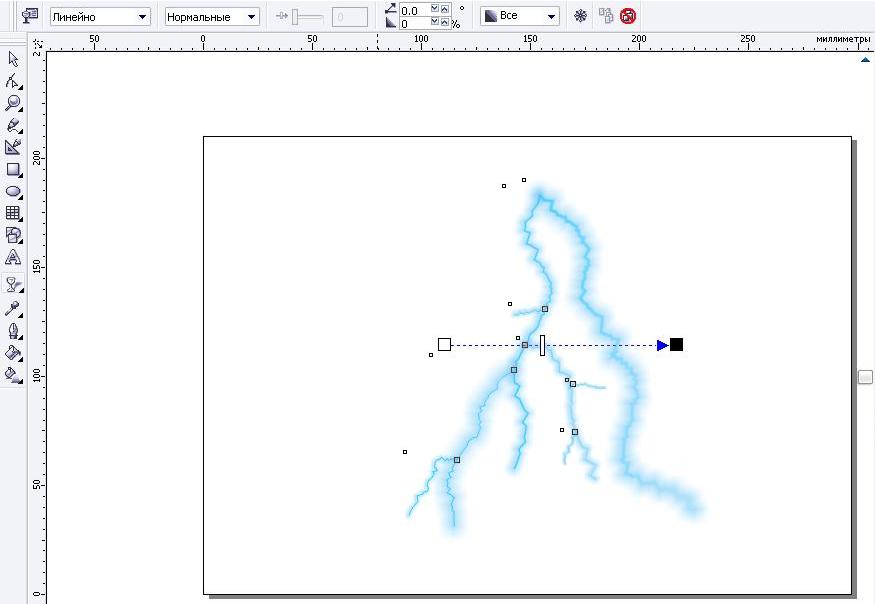Select the Table/Graph paper tool
This screenshot has height=604, width=875.
click(13, 213)
